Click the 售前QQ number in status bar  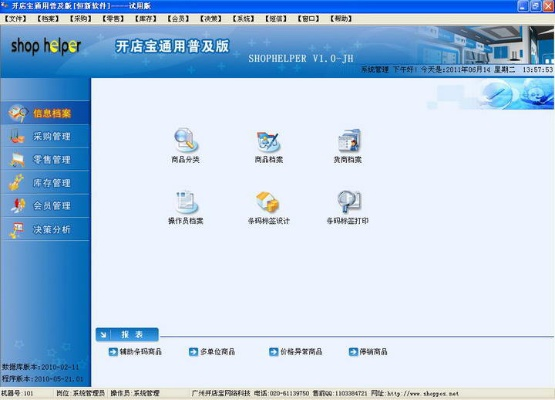coord(340,393)
